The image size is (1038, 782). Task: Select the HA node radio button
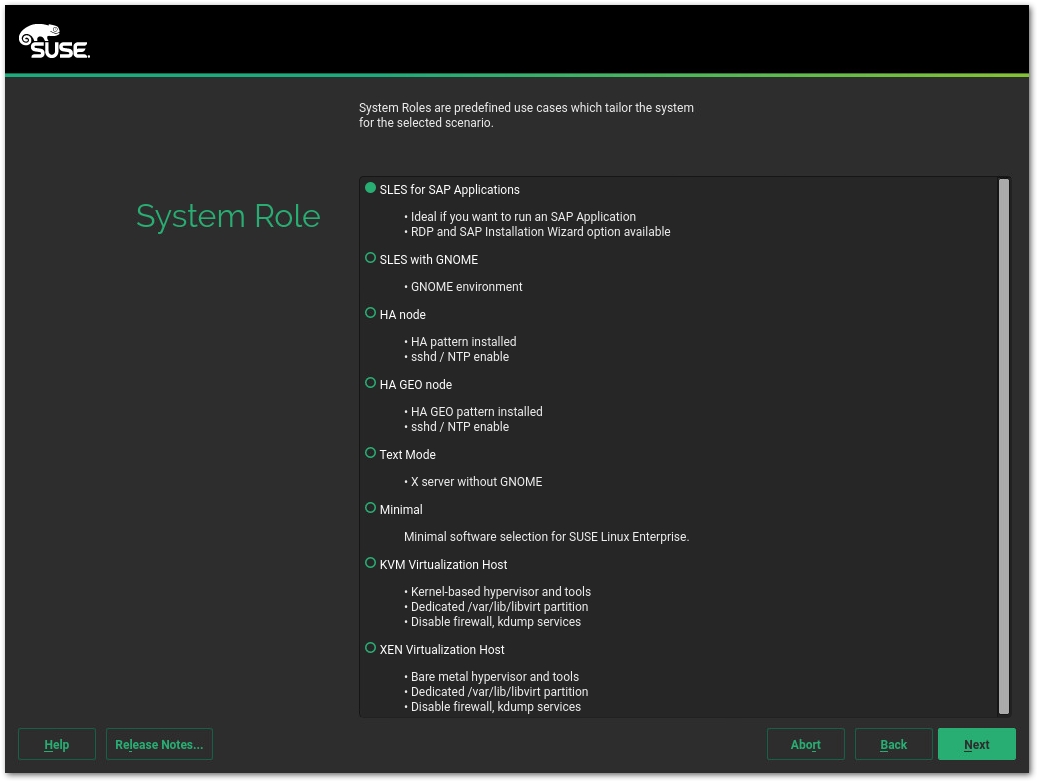371,313
